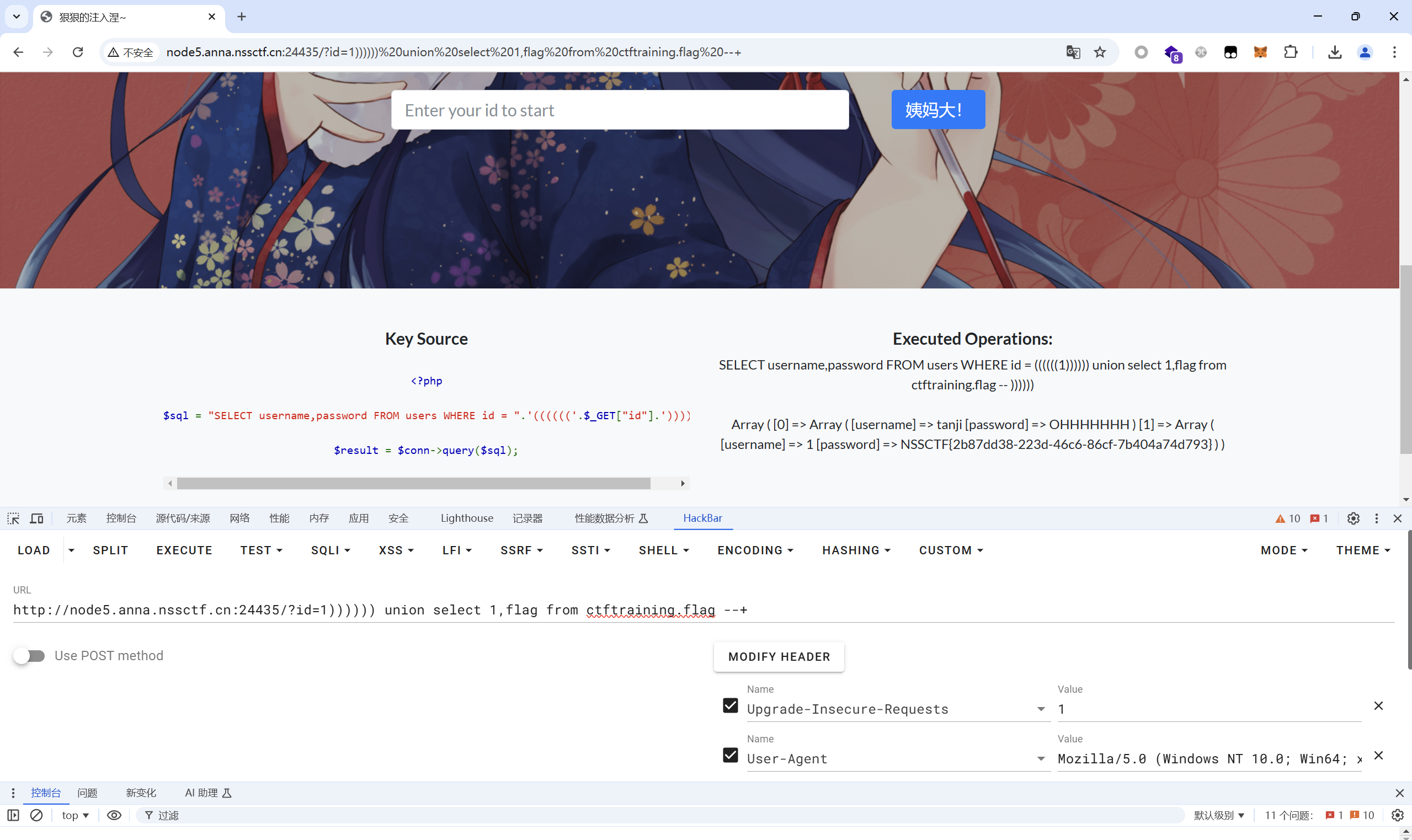1412x840 pixels.
Task: Open the MODE dropdown menu
Action: coord(1284,550)
